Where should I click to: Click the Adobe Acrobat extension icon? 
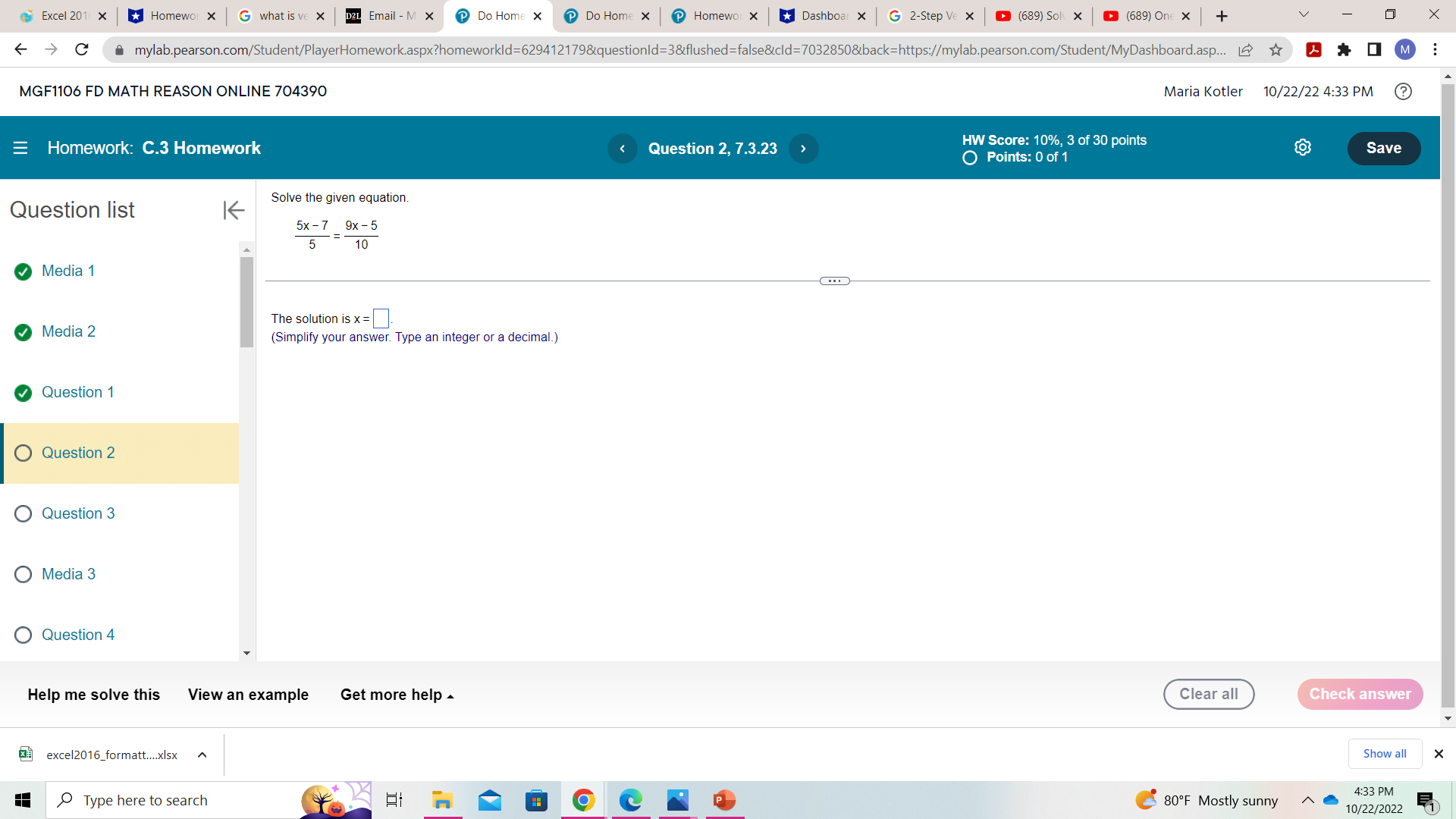click(1314, 49)
